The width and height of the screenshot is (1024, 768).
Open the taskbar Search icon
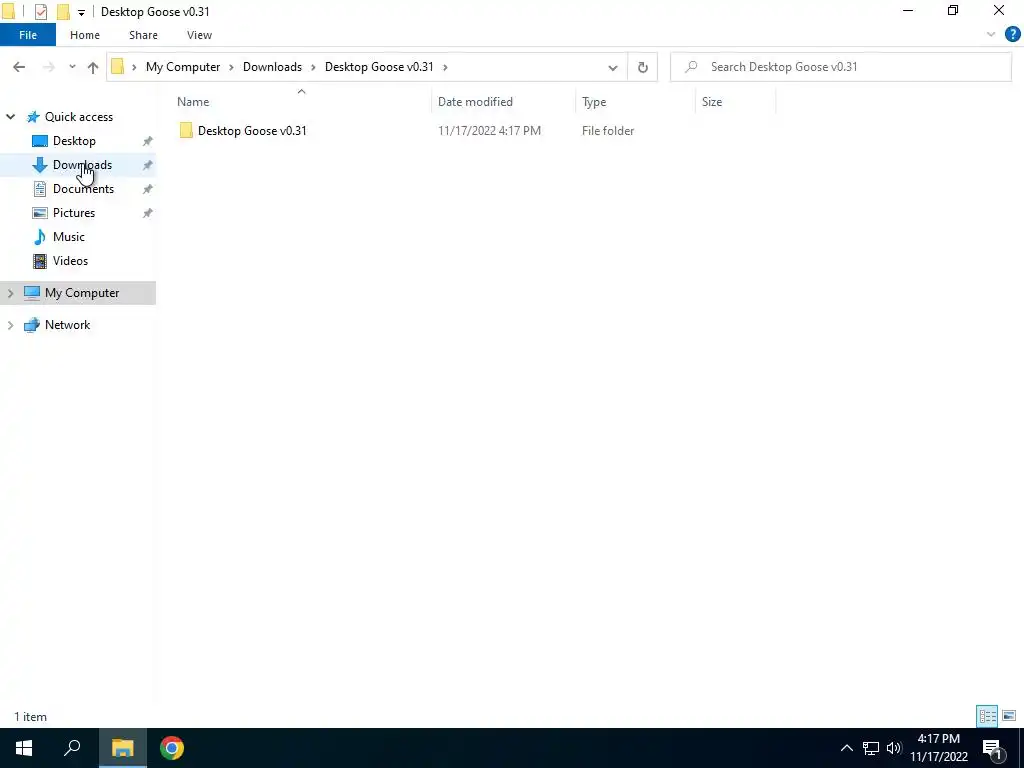pos(72,748)
